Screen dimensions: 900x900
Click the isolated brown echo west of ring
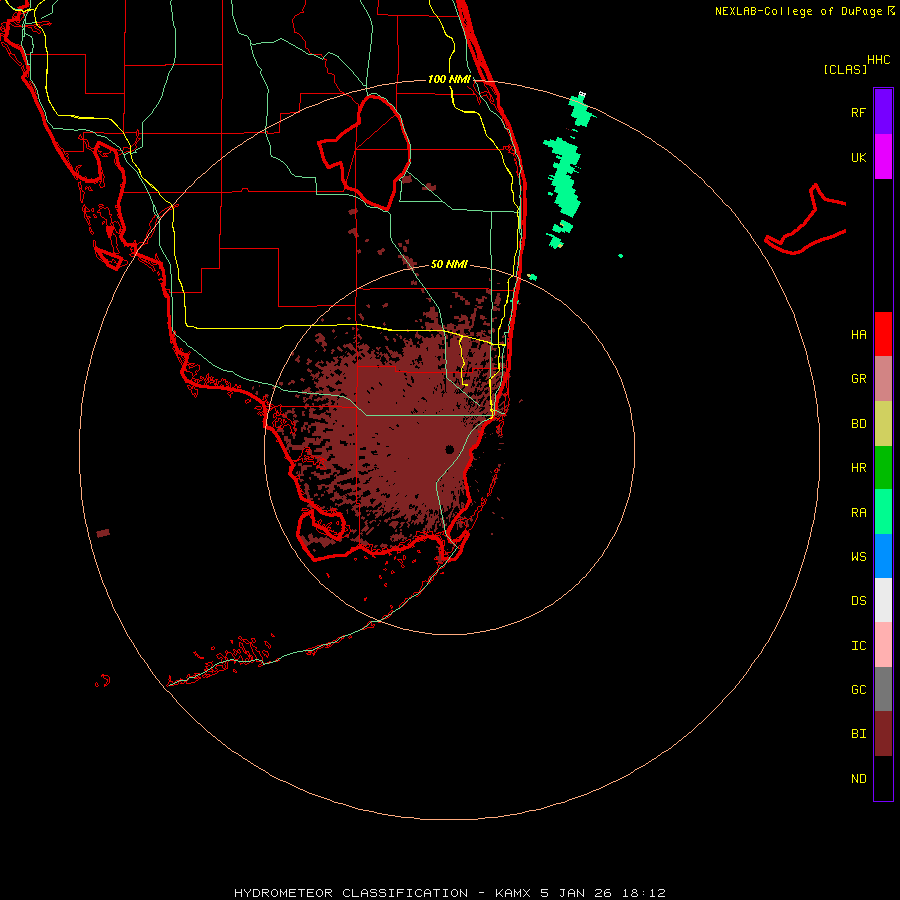103,533
